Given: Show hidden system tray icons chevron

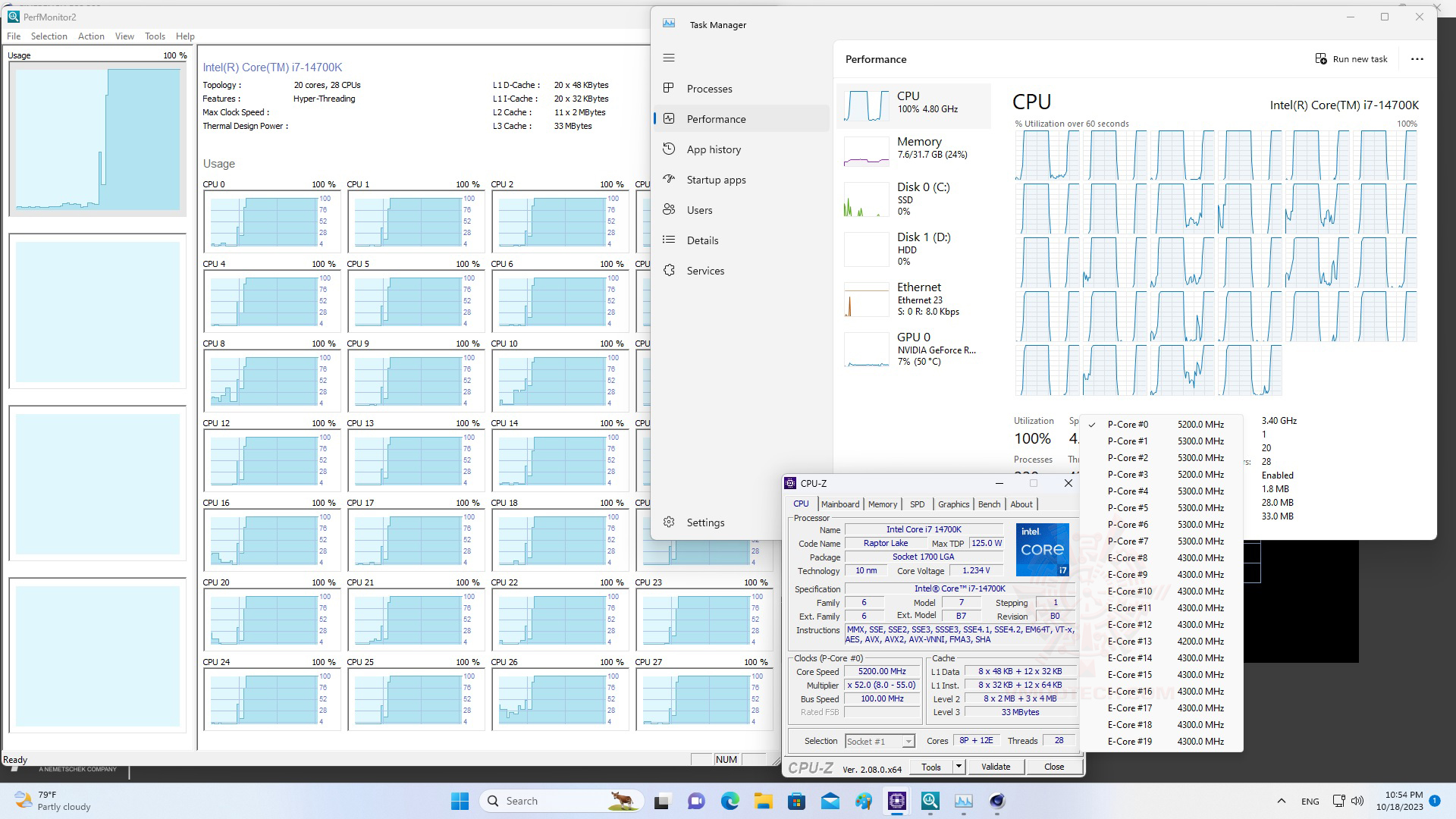Looking at the screenshot, I should (x=1281, y=801).
